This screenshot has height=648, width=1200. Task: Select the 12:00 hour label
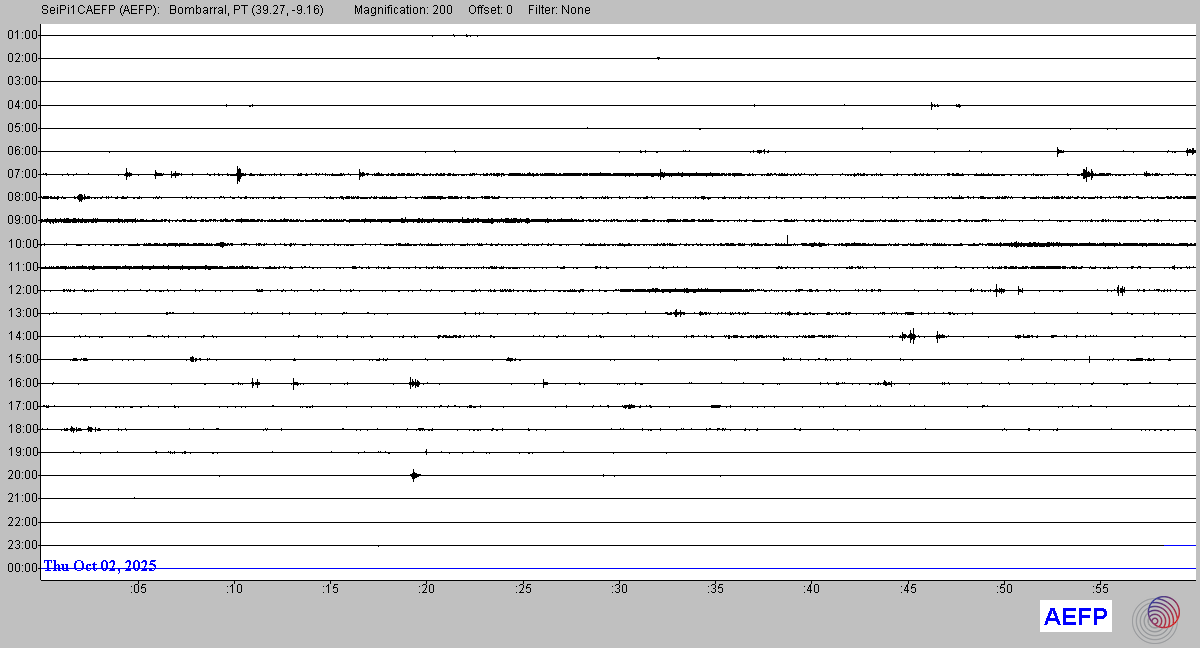click(x=22, y=290)
